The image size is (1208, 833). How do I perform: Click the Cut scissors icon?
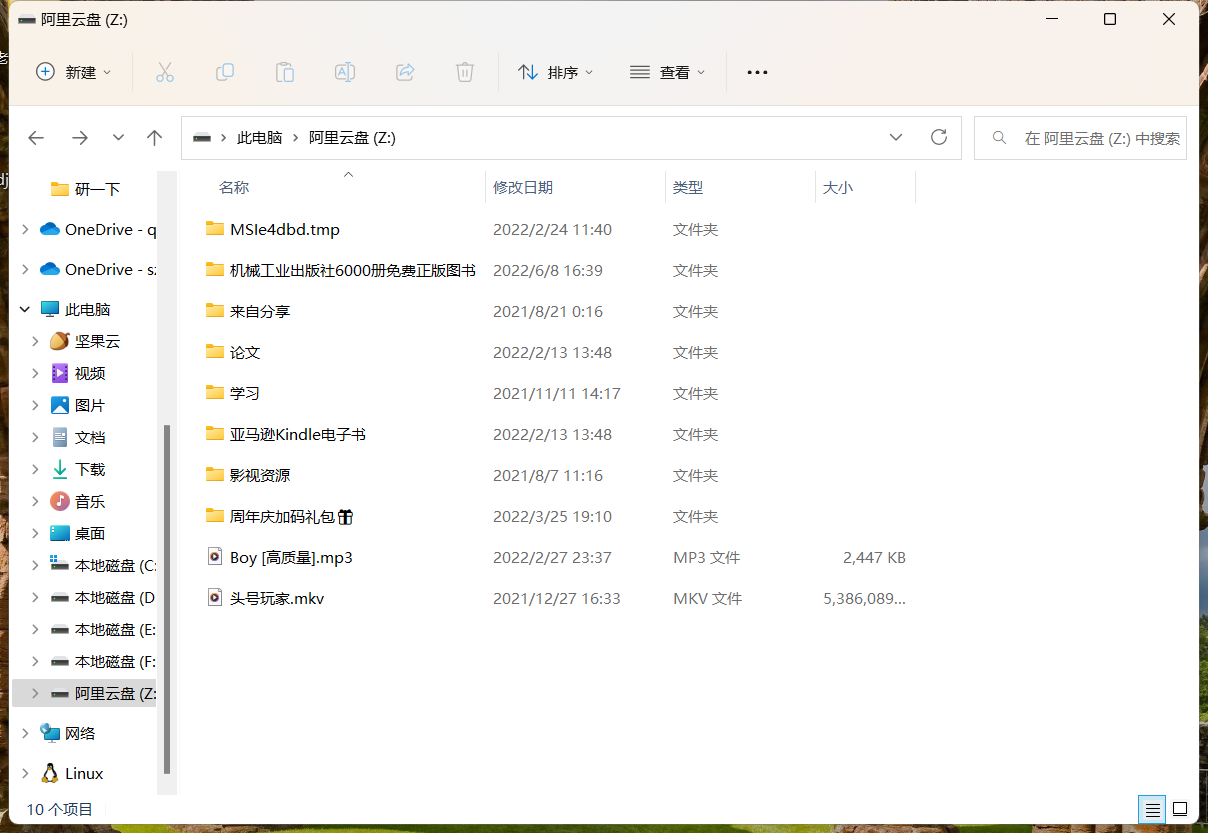(165, 72)
